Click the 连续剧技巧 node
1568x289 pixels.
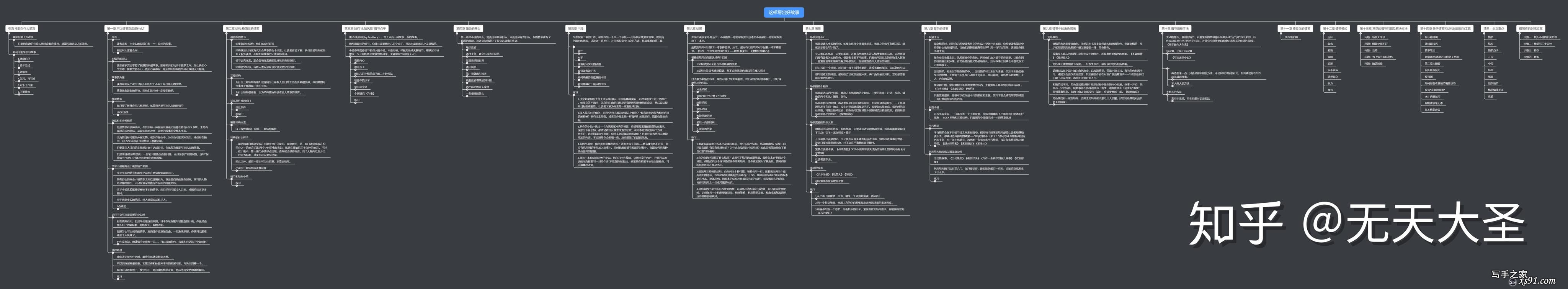point(1432,44)
